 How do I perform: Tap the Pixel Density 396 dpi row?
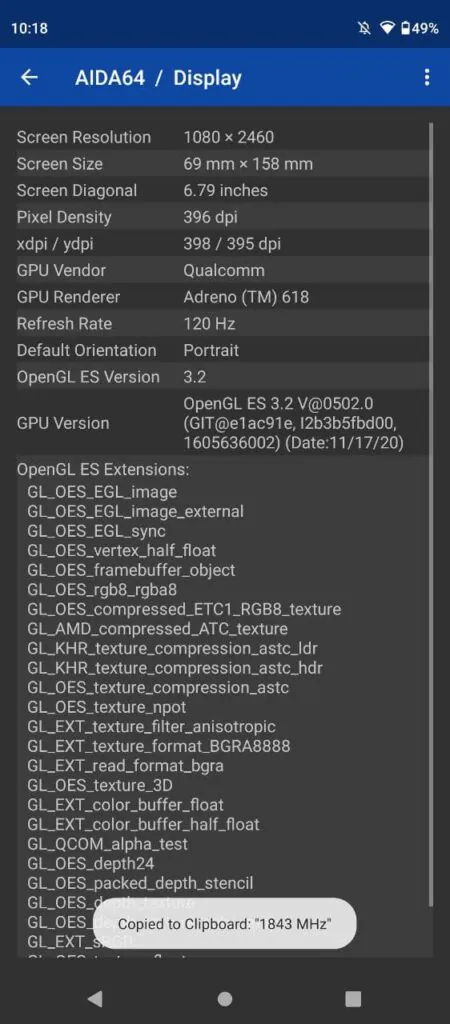click(x=223, y=217)
